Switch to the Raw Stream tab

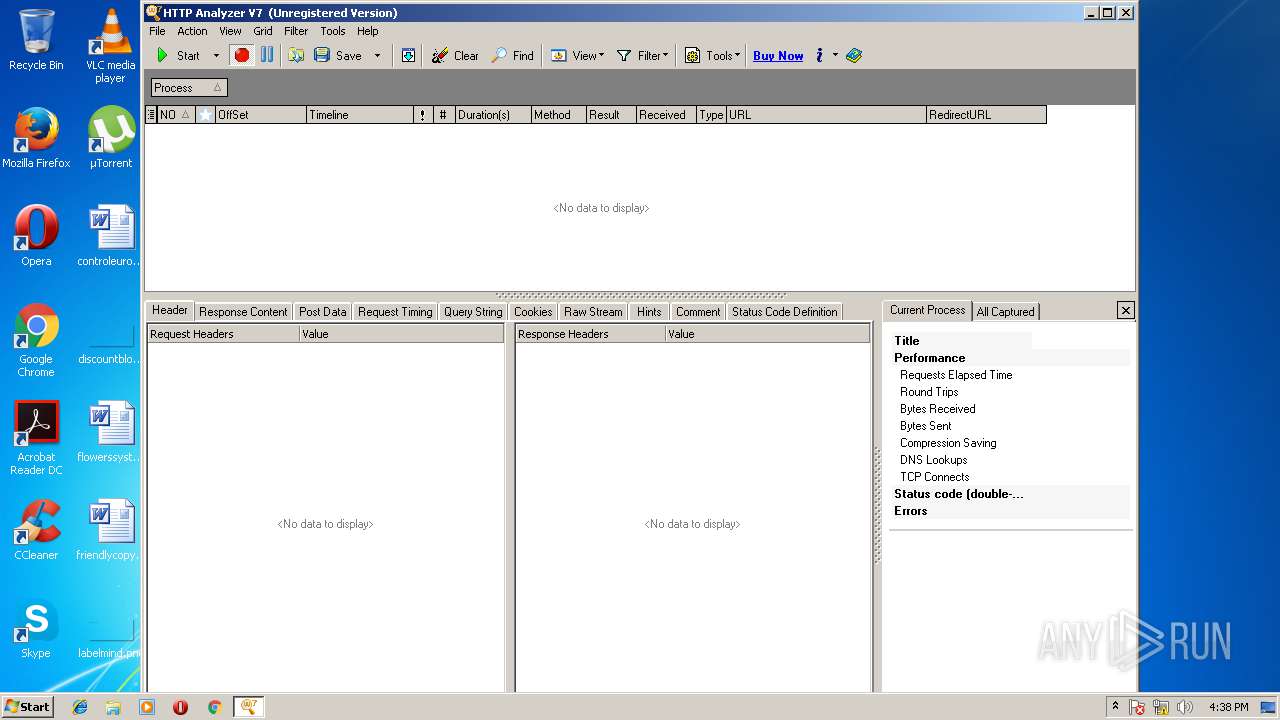click(593, 312)
